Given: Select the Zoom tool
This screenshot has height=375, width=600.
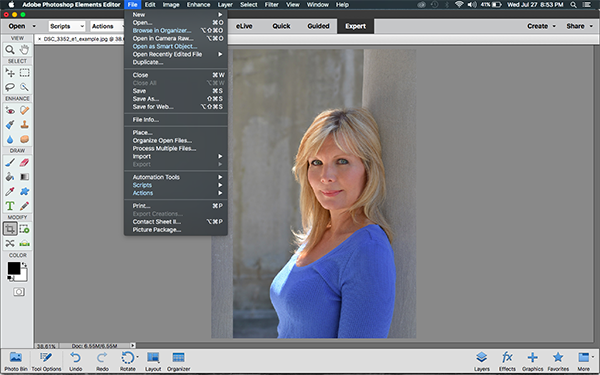Looking at the screenshot, I should click(10, 49).
